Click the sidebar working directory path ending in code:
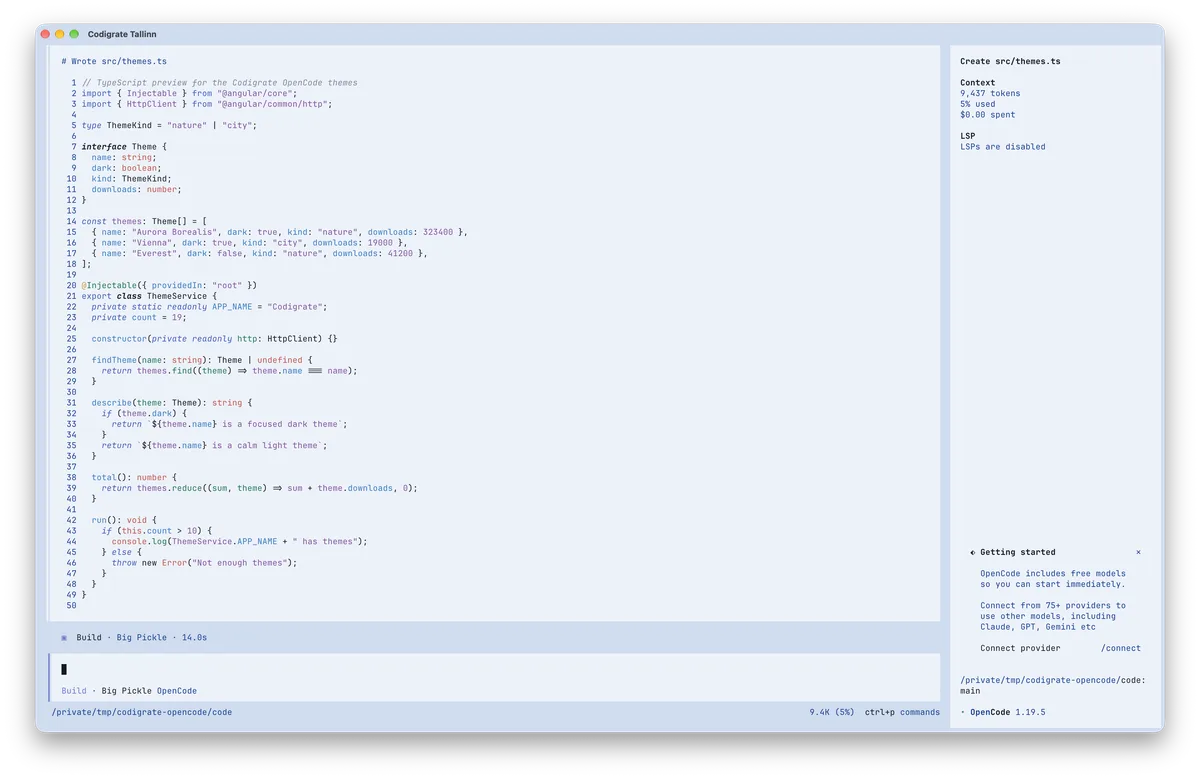 (x=1053, y=680)
